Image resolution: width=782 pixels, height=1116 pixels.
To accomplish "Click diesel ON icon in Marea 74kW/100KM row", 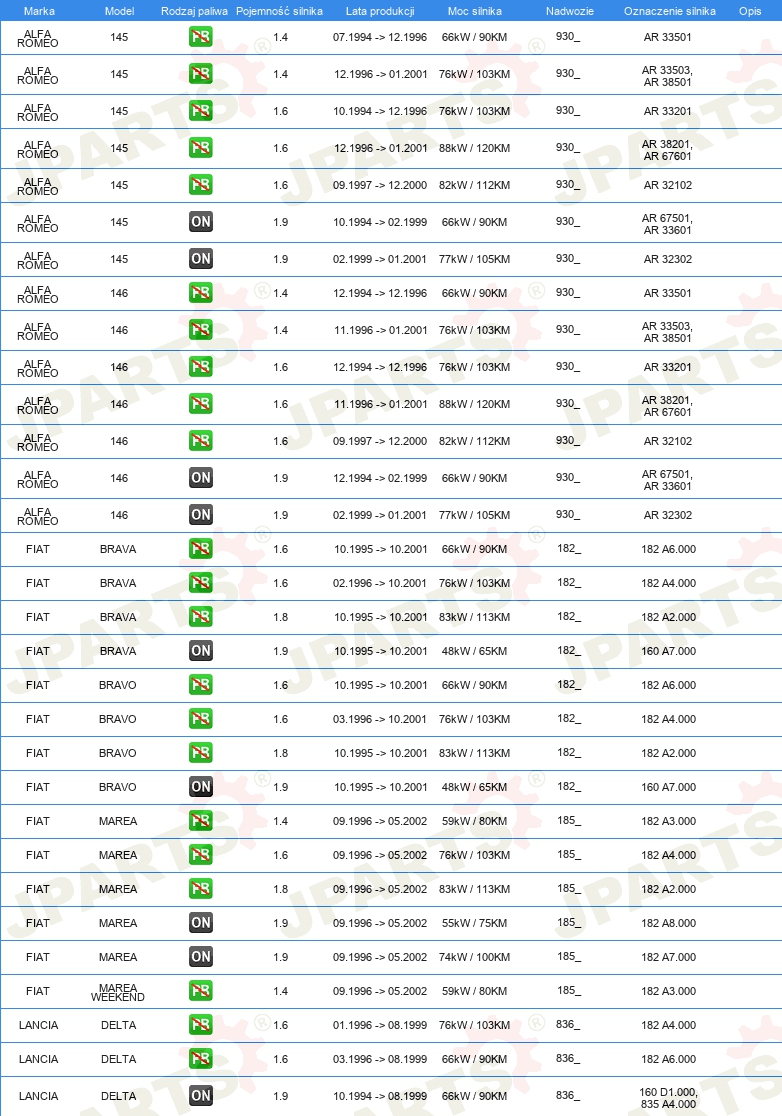I will [x=201, y=957].
